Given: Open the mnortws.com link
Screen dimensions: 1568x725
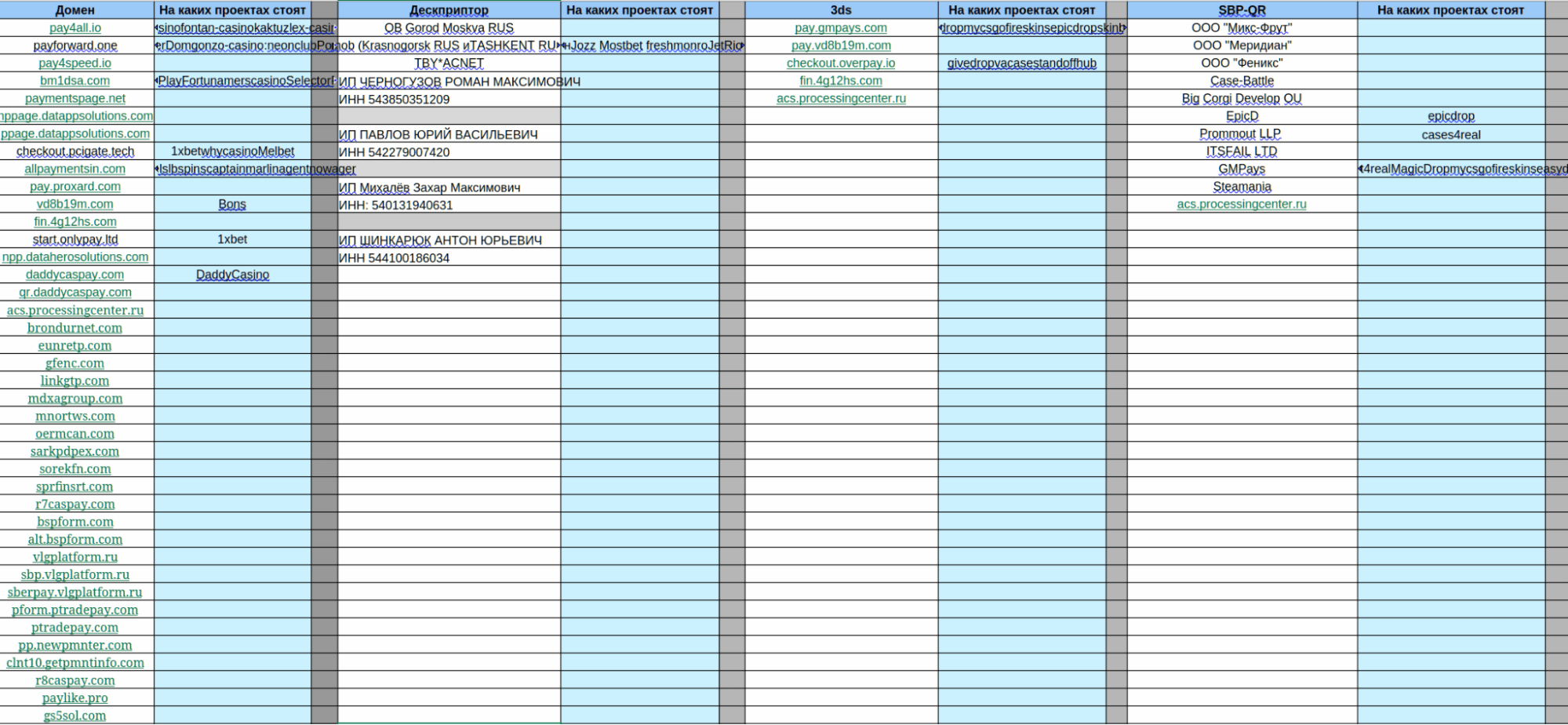Looking at the screenshot, I should point(75,417).
